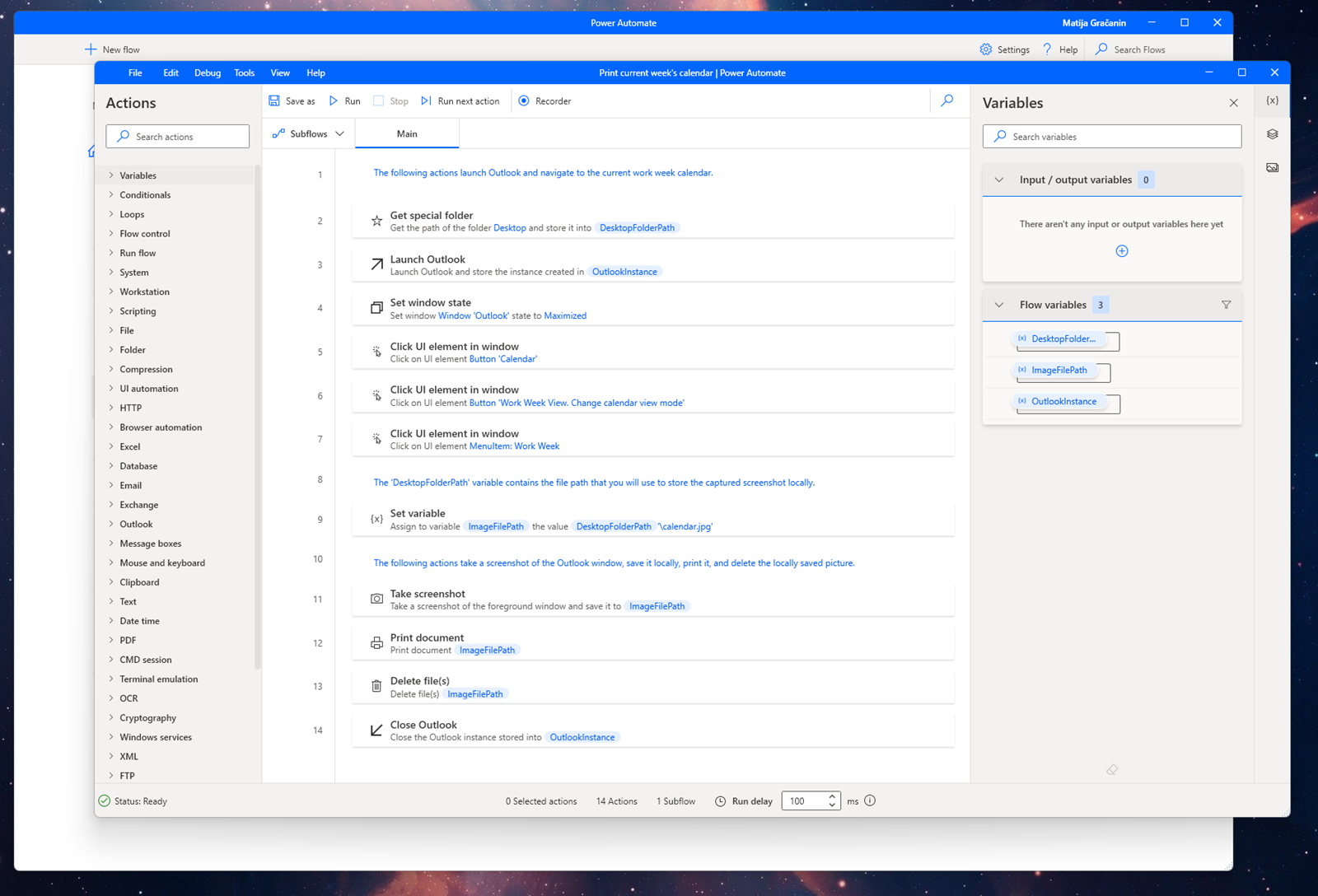The width and height of the screenshot is (1318, 896).
Task: Click the Take screenshot camera icon
Action: tap(376, 599)
